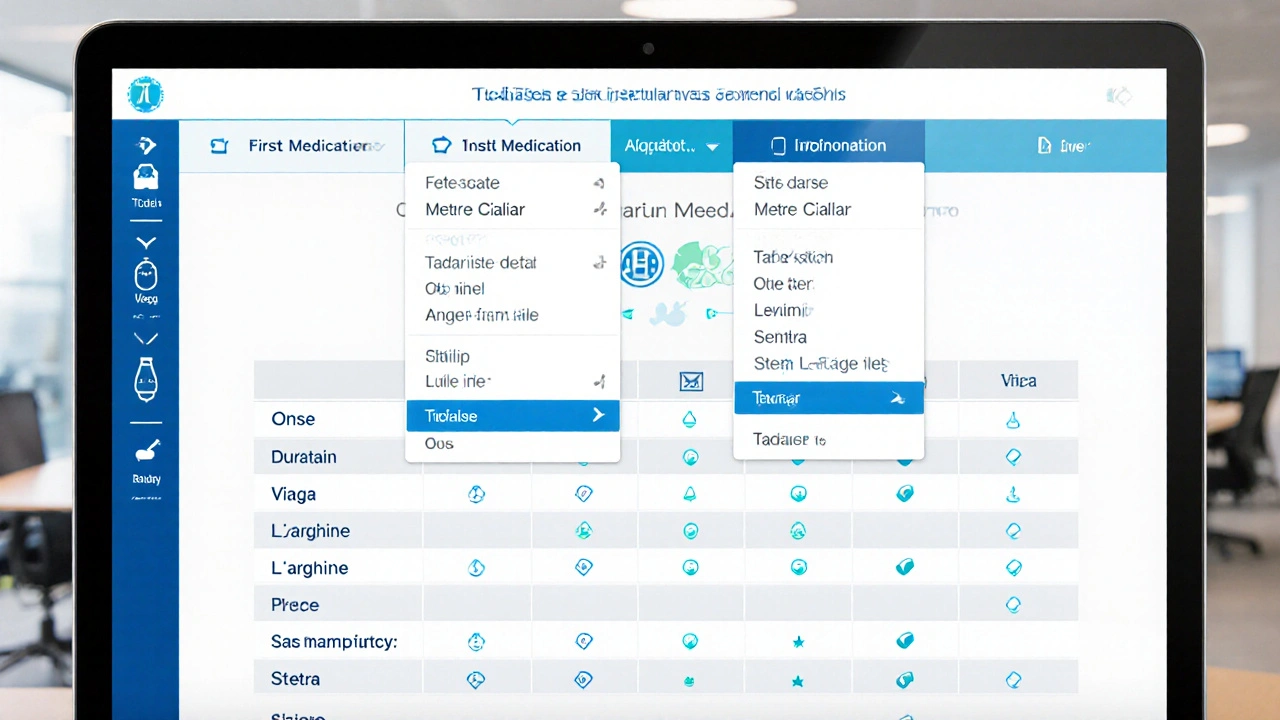
Task: Click the Vego bottle icon in the sidebar
Action: coord(146,275)
